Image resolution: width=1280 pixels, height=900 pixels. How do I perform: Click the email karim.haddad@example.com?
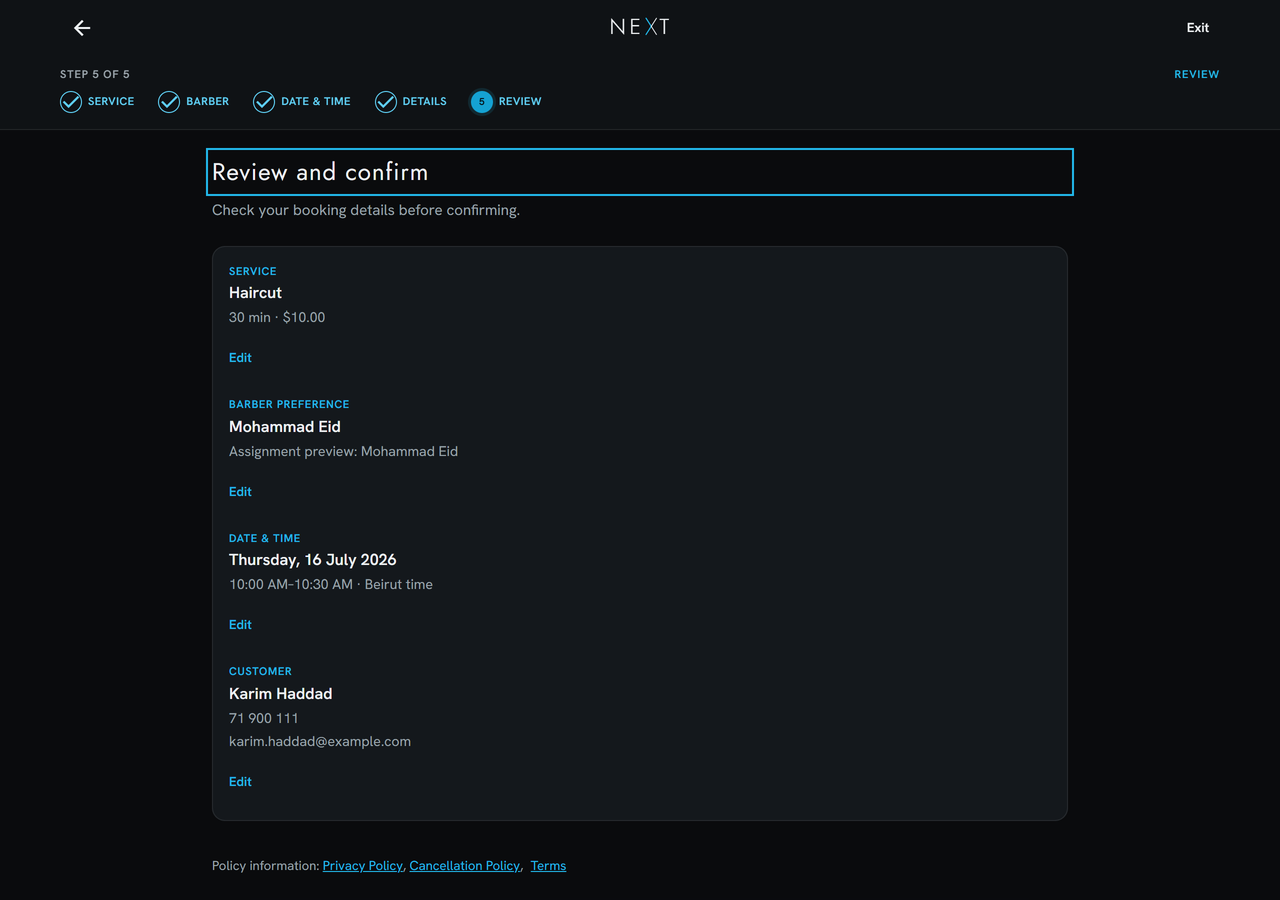pos(320,742)
